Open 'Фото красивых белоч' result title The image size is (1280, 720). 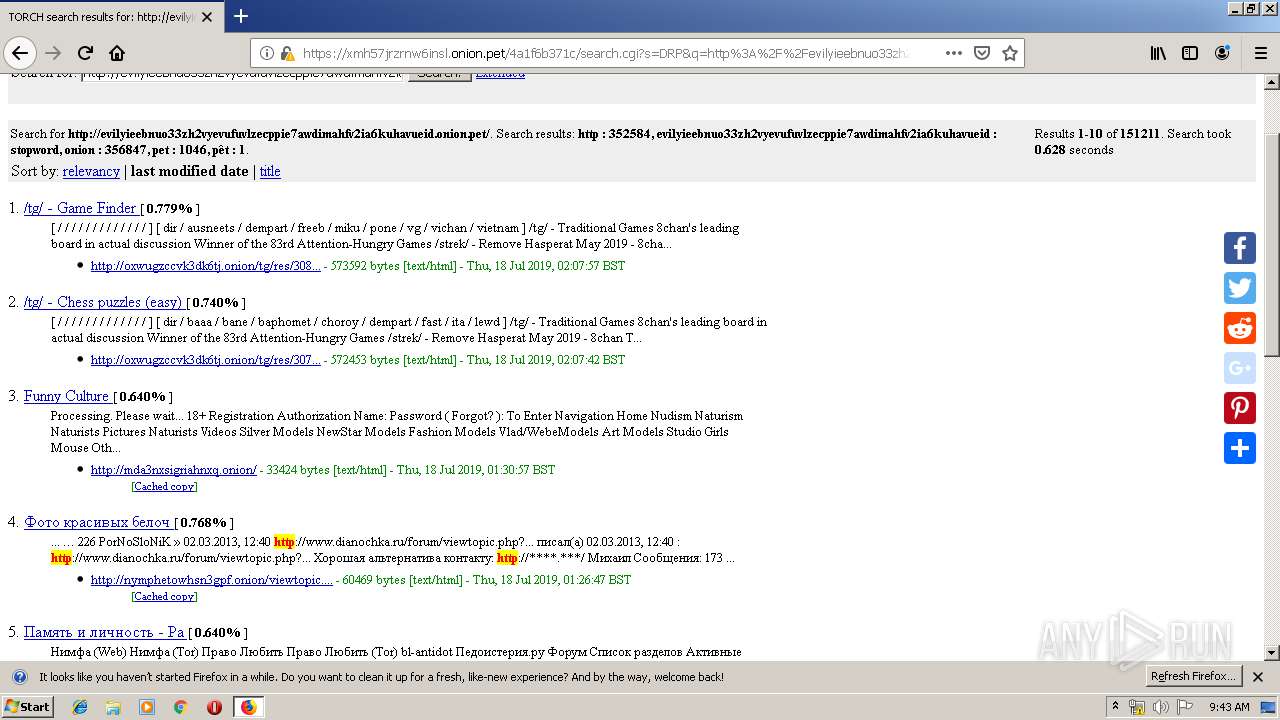98,522
